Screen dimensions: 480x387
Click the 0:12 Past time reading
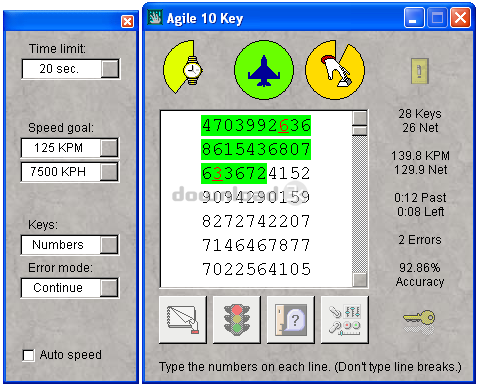pos(420,198)
